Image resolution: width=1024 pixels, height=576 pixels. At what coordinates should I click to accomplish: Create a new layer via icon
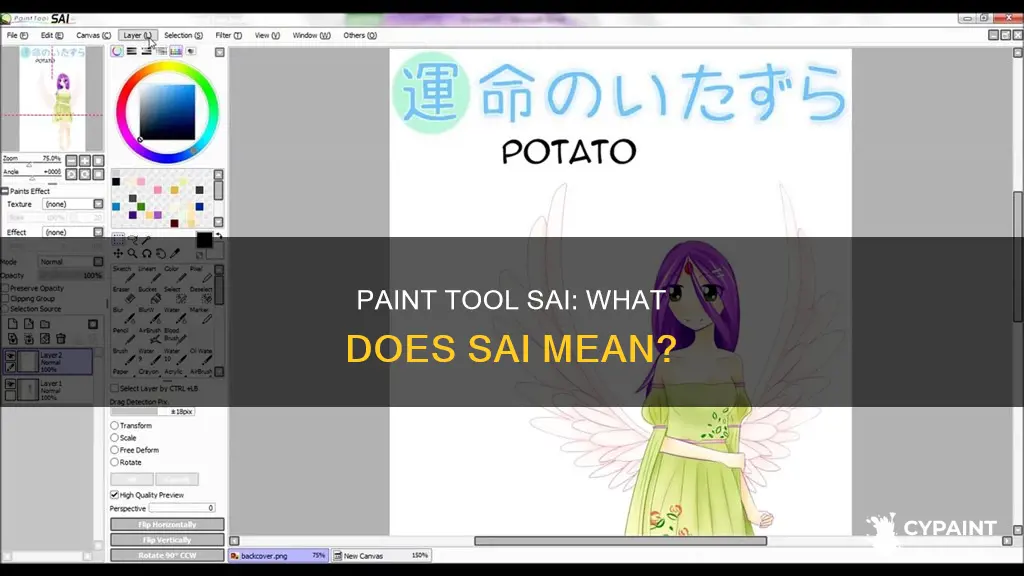[12, 324]
